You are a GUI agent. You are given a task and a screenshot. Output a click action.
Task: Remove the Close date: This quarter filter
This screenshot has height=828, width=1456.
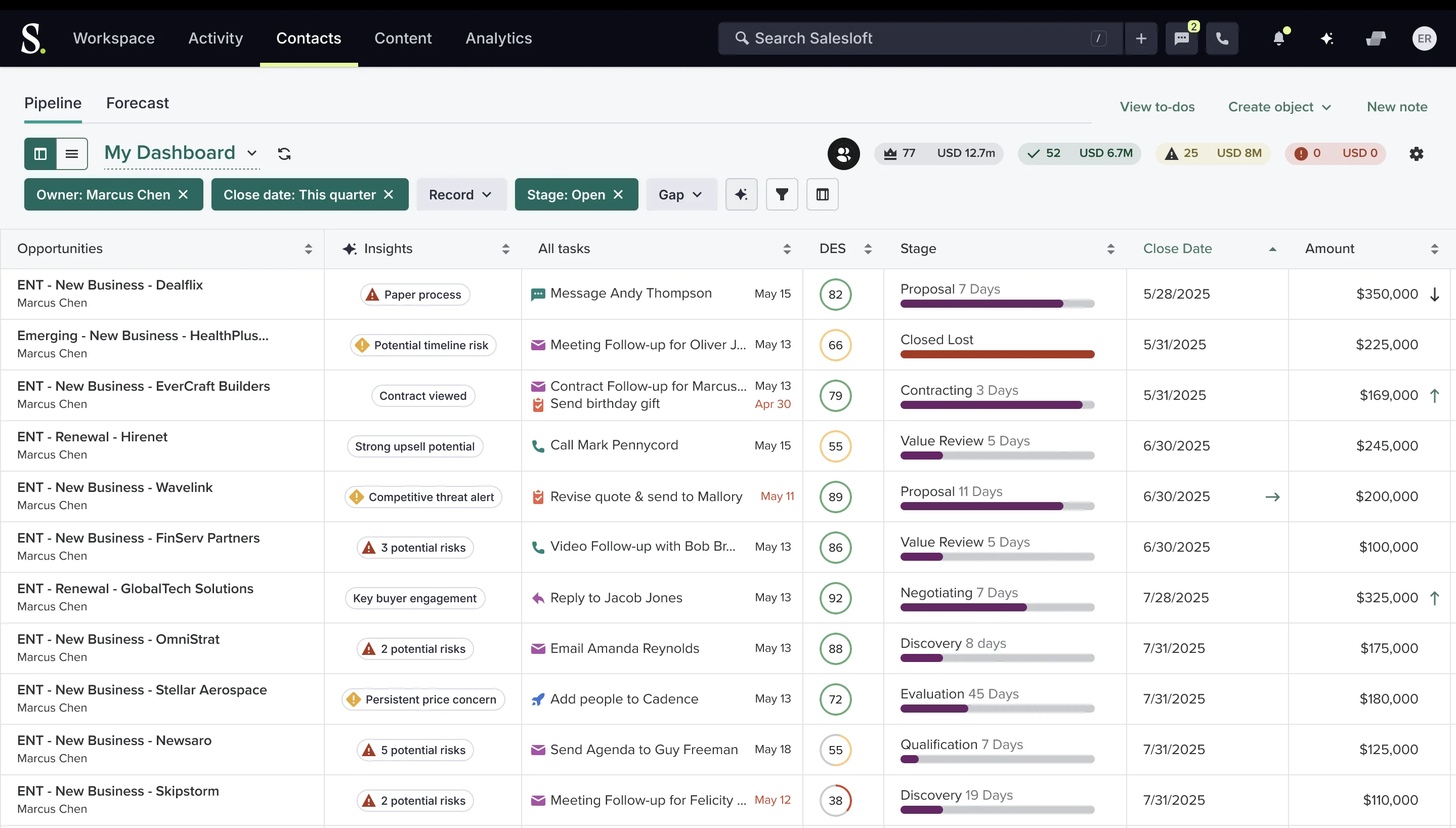pos(389,194)
